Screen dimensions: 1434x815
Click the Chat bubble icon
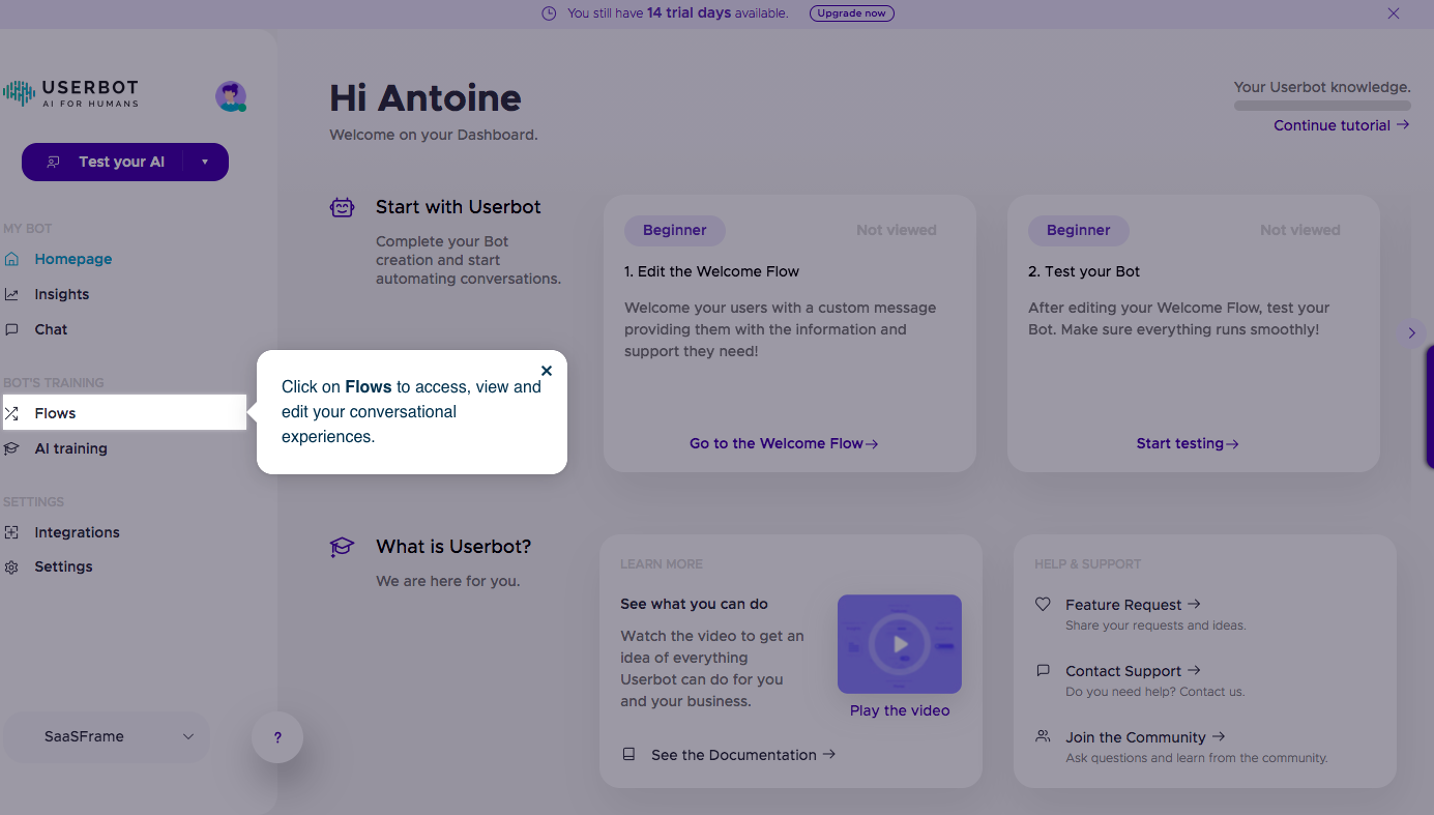click(x=12, y=329)
